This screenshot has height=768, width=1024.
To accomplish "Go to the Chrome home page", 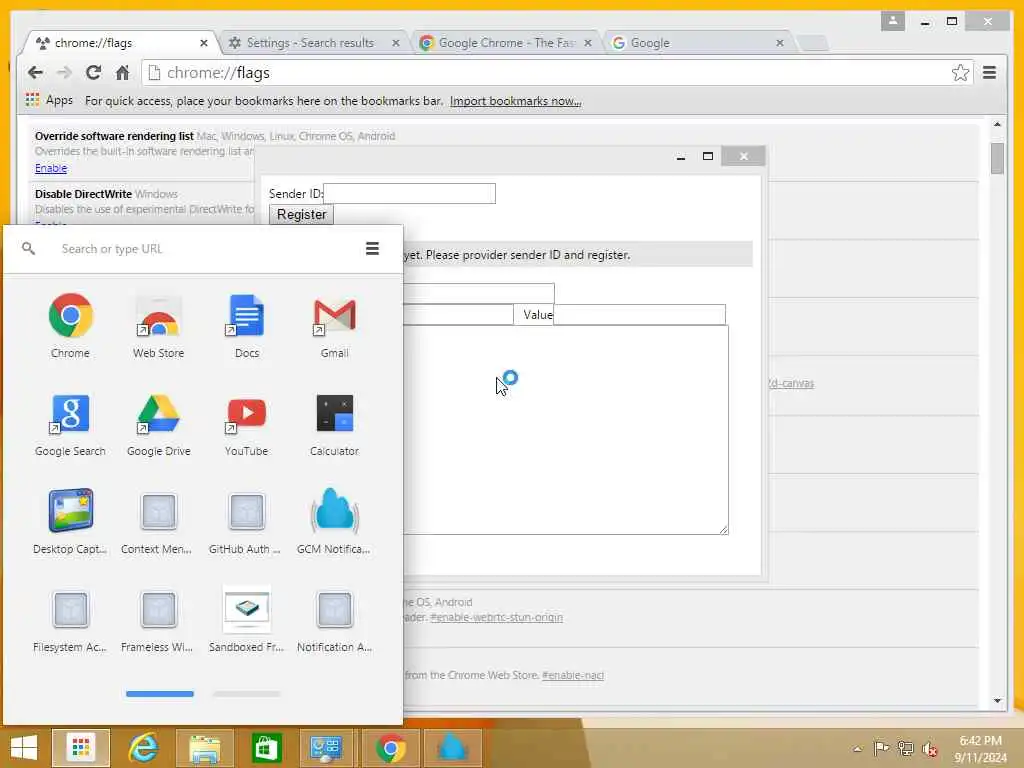I will tap(122, 72).
